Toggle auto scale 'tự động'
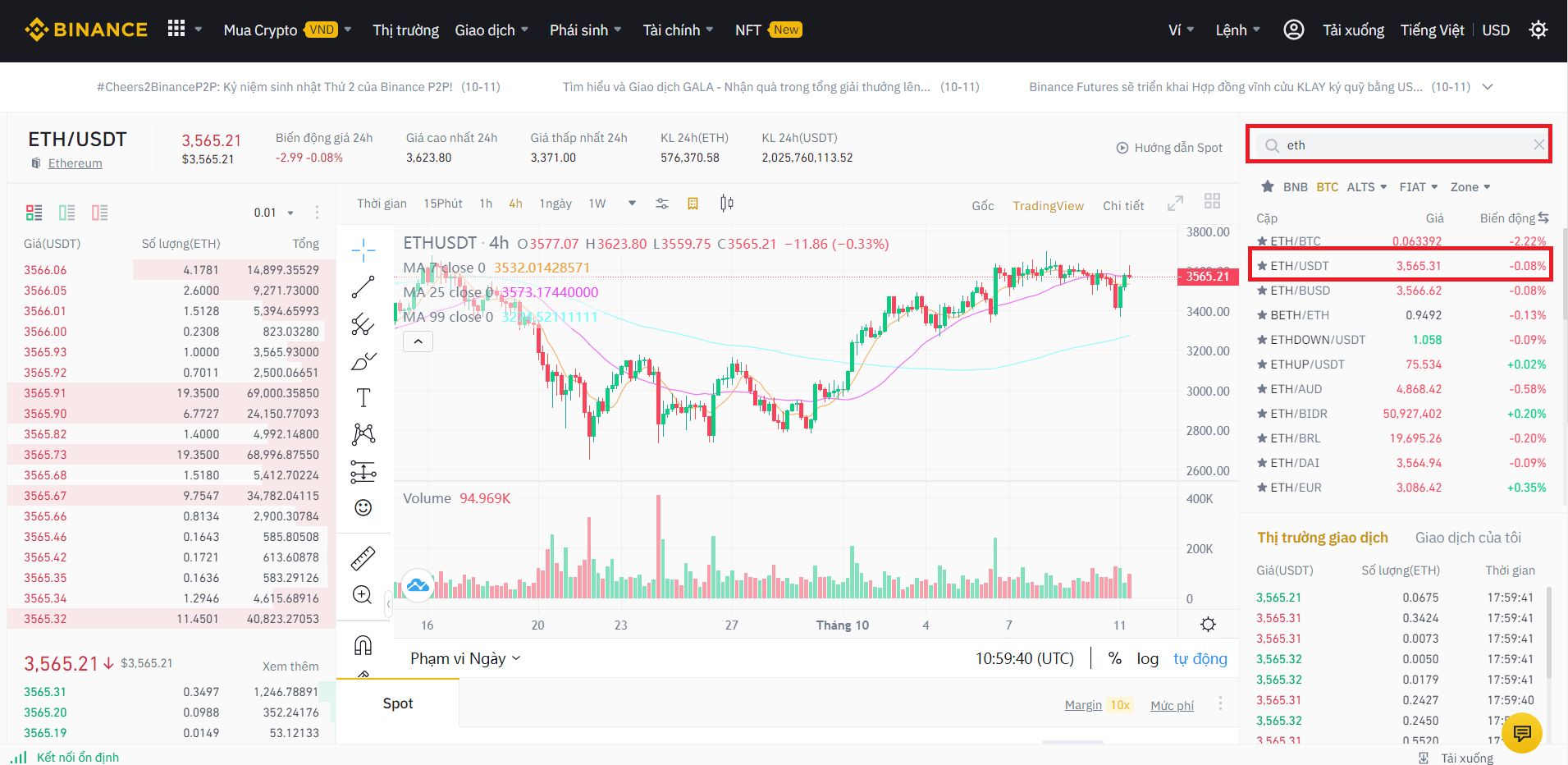The height and width of the screenshot is (765, 1568). click(x=1200, y=658)
